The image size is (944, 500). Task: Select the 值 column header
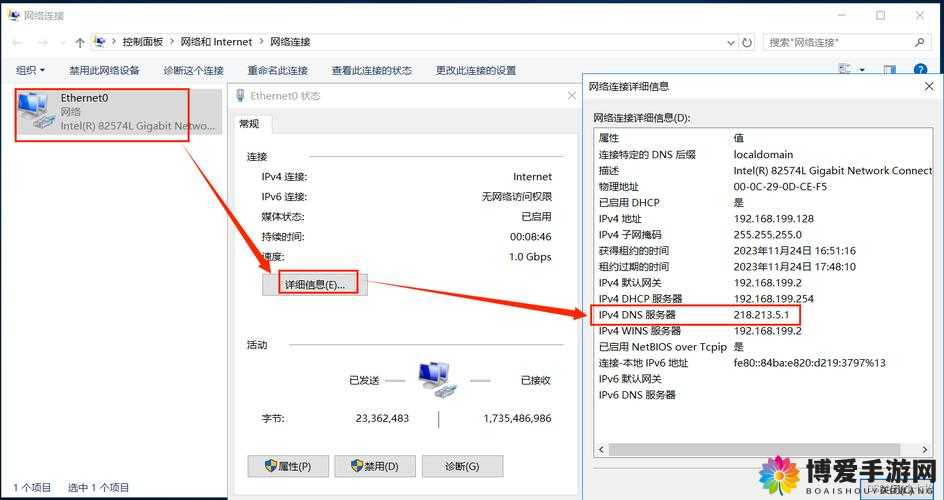tap(739, 138)
